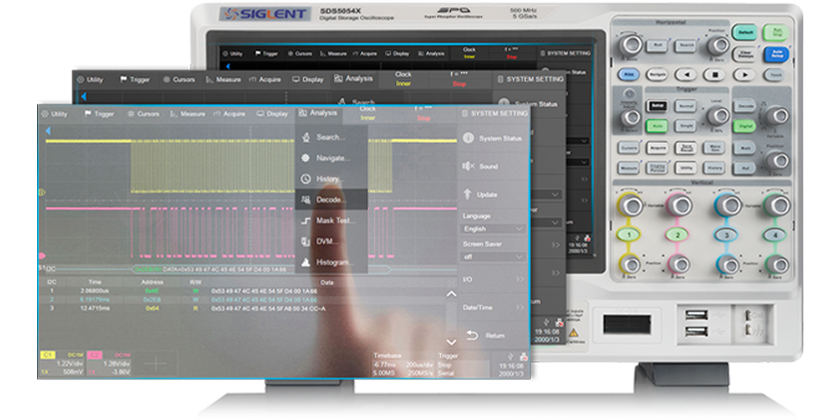Click the Mask Test icon
The width and height of the screenshot is (840, 420).
click(305, 221)
